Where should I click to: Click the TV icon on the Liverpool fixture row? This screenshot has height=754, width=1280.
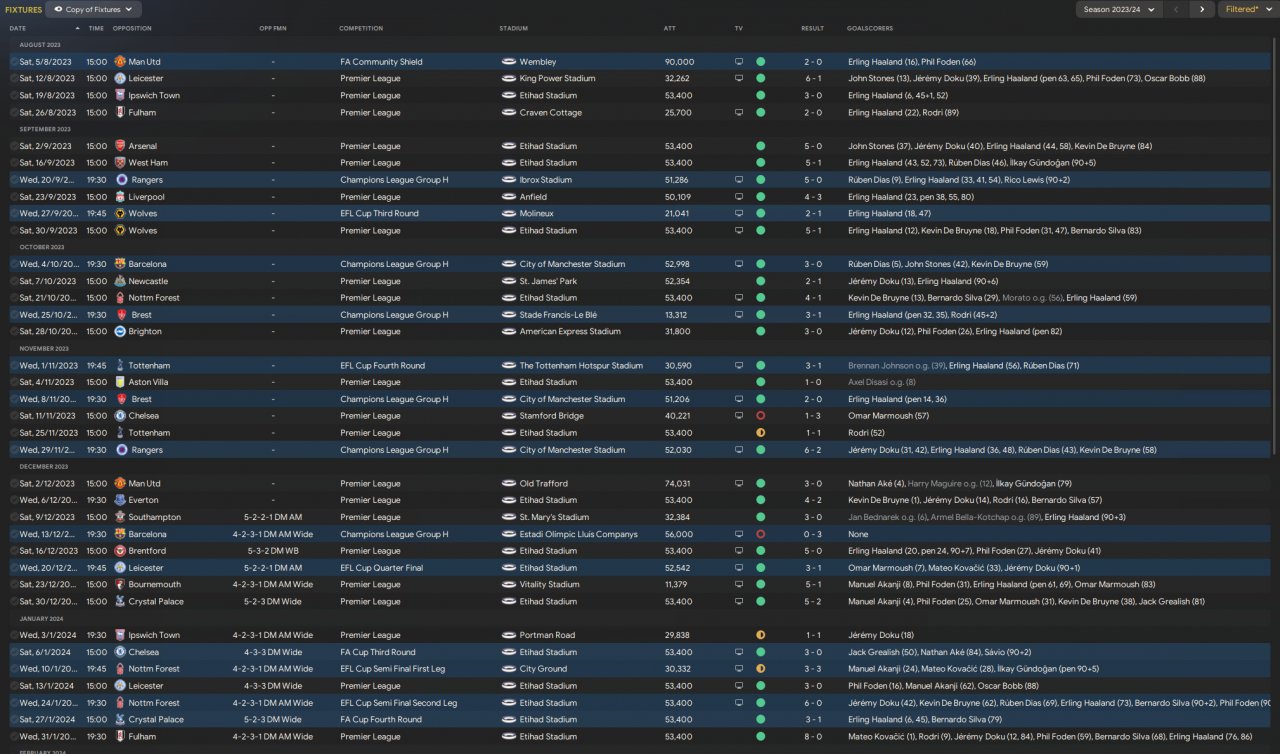[x=739, y=197]
